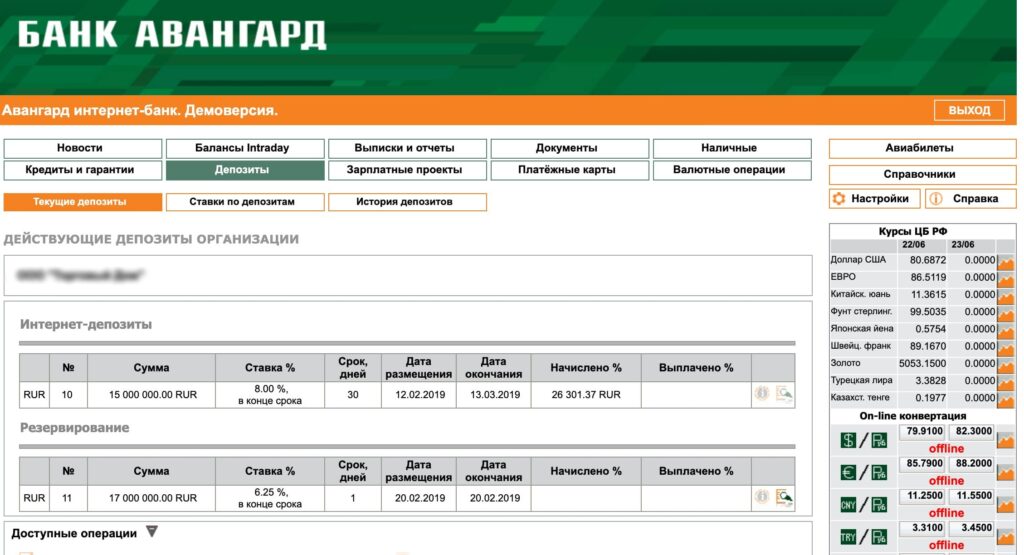Open chart icon for Швейц. франк rate
The image size is (1024, 555).
point(1006,347)
